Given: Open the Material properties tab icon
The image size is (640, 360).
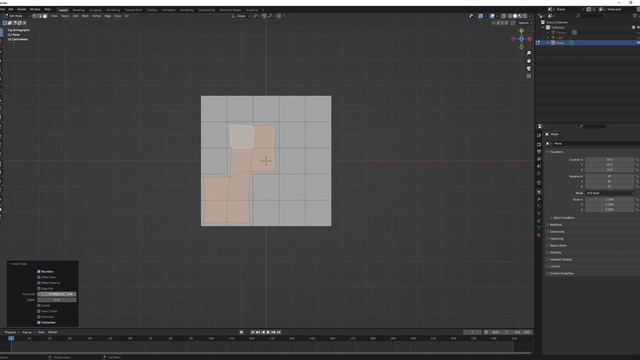Looking at the screenshot, I should pos(539,235).
